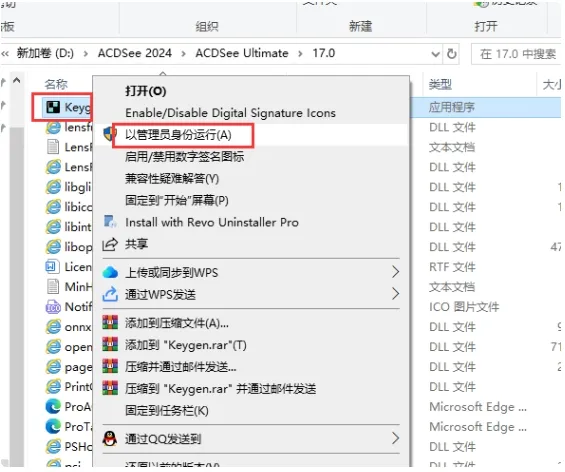Click the Notif ICO file icon
This screenshot has width=565, height=472.
coord(53,307)
